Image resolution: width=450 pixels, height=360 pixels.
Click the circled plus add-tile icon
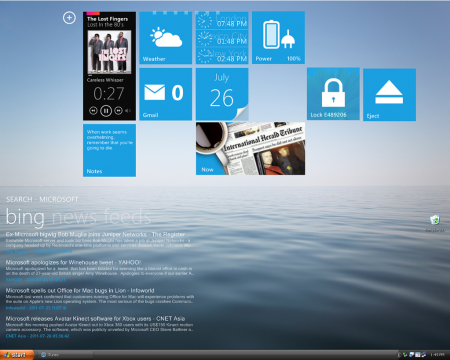click(69, 18)
